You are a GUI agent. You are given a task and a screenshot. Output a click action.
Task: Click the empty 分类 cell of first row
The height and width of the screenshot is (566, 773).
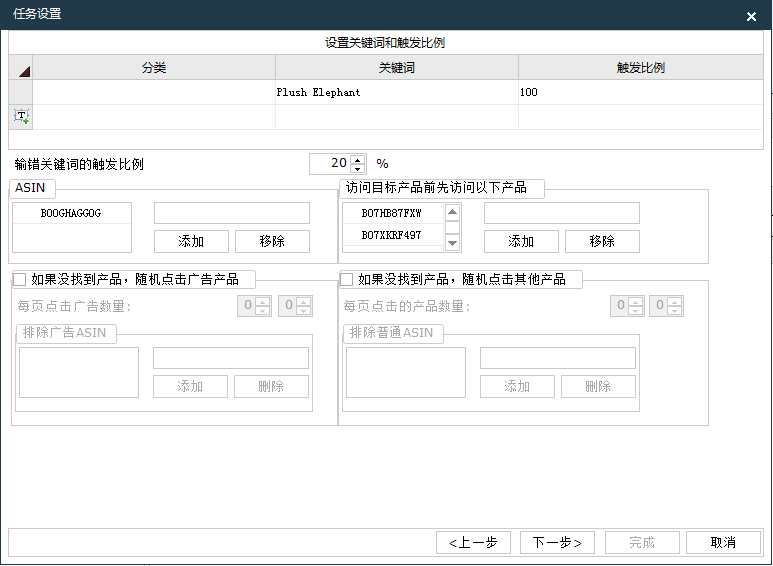pyautogui.click(x=154, y=92)
